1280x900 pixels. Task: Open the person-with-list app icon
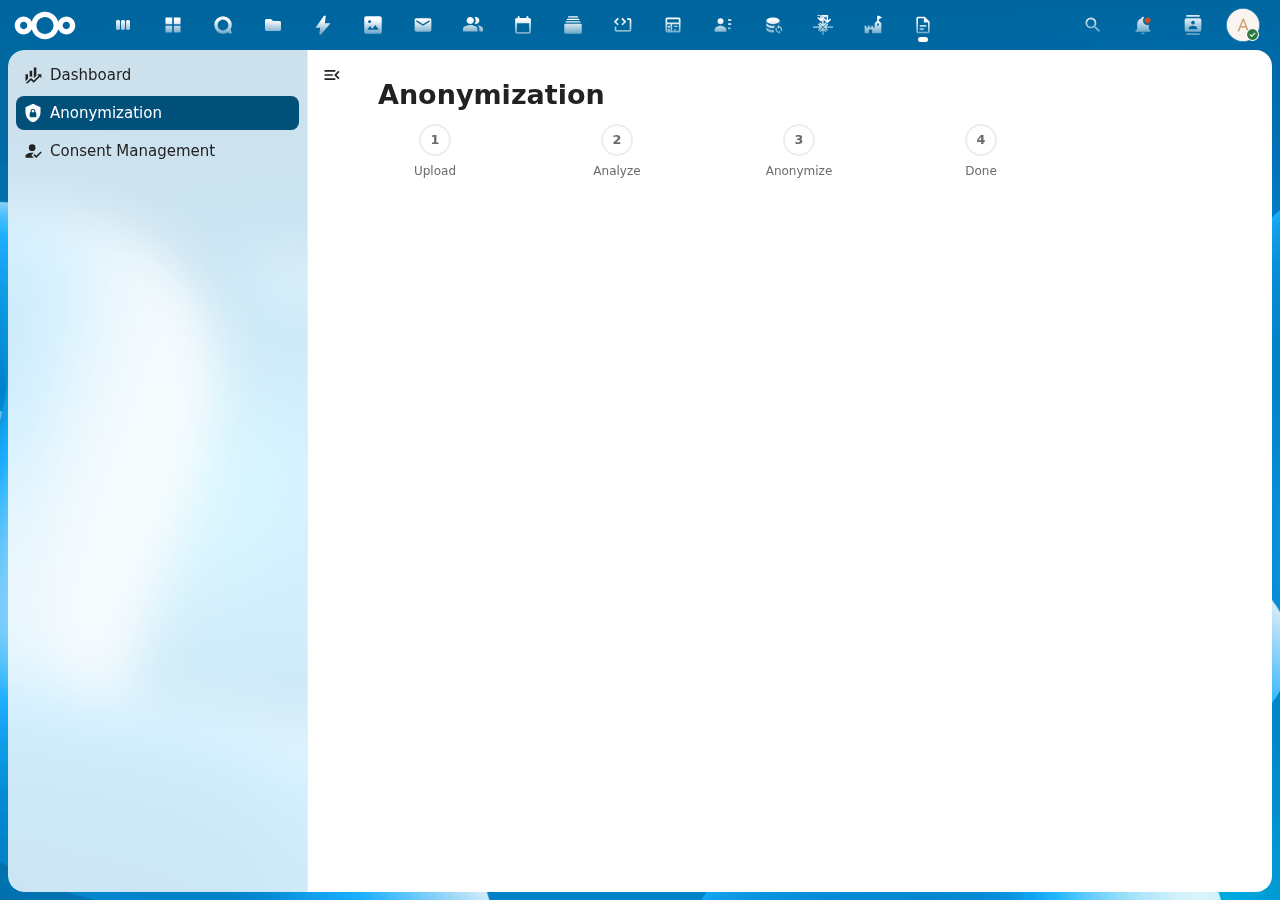[723, 25]
